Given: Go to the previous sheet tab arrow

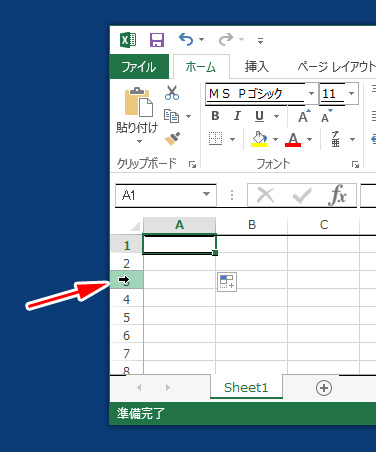Looking at the screenshot, I should pyautogui.click(x=139, y=387).
